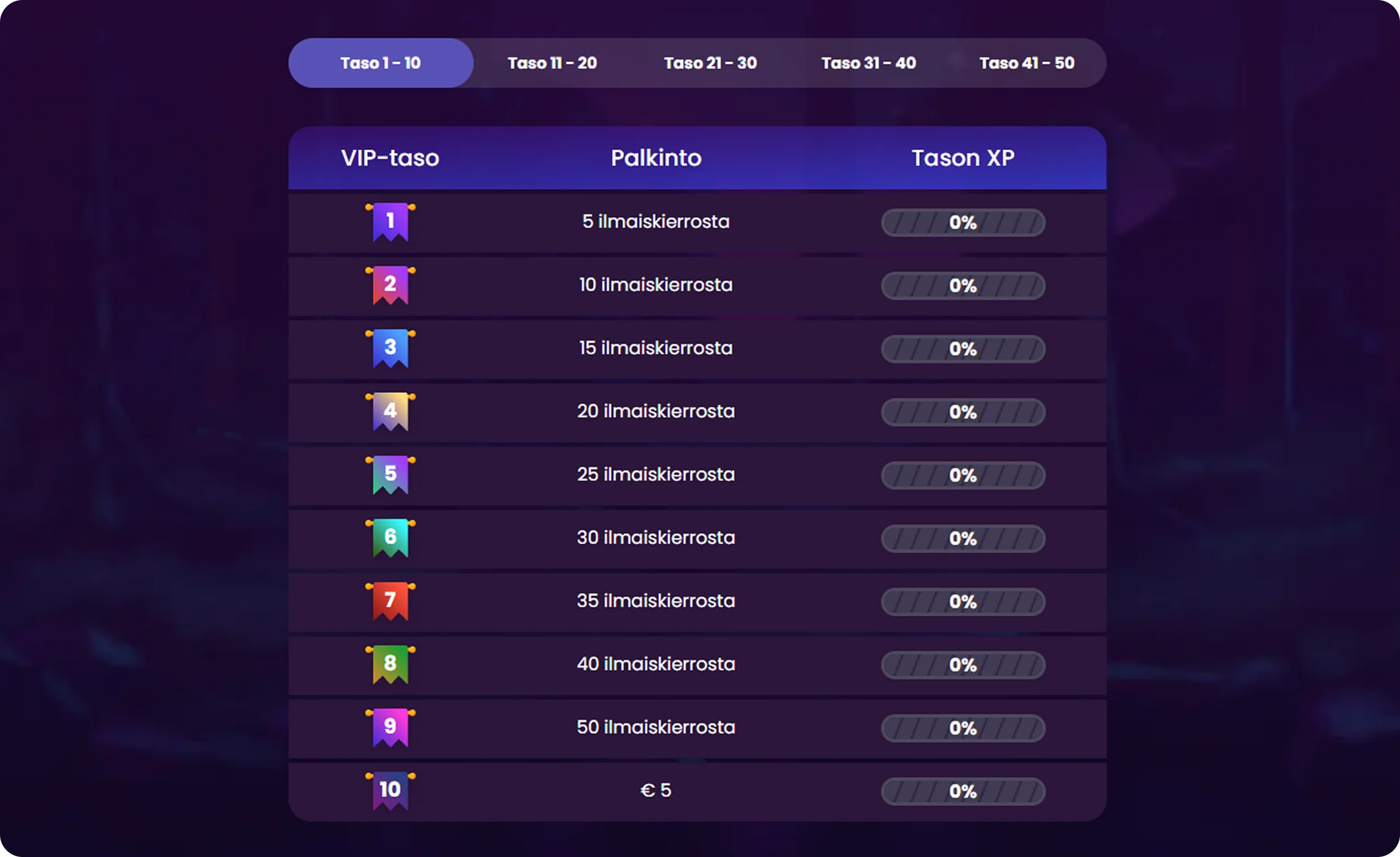Viewport: 1400px width, 857px height.
Task: Click the Tason XP column header
Action: 963,158
